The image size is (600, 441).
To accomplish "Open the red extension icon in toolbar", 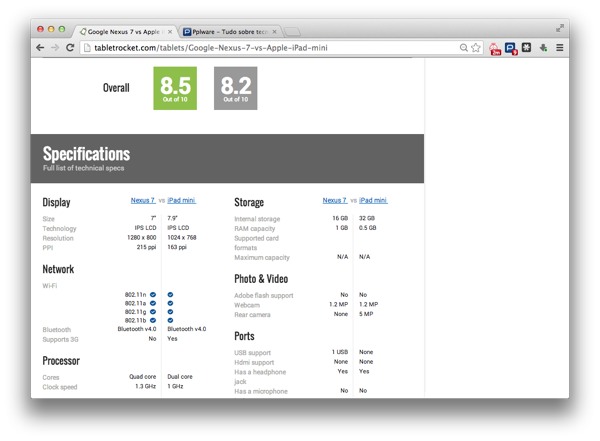I will point(495,49).
